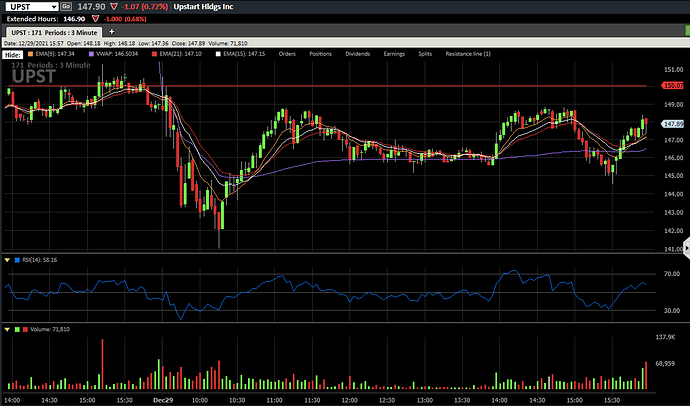Viewport: 690px width, 406px height.
Task: Click the 'RSI(14): 58.16' label
Action: click(x=40, y=260)
